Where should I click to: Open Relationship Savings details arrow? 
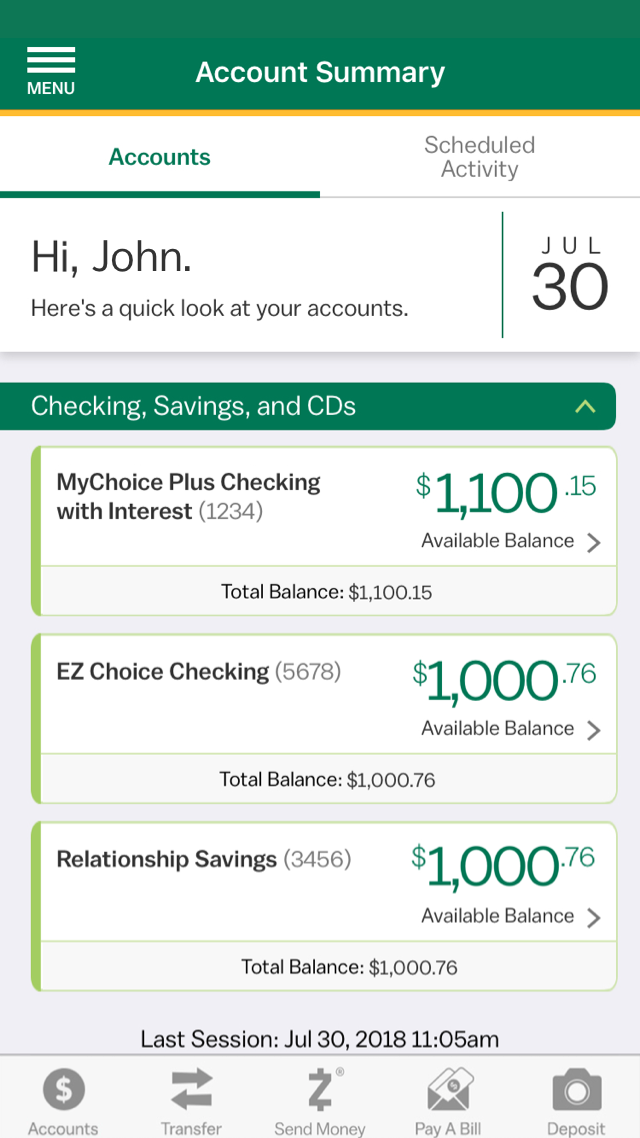tap(594, 917)
